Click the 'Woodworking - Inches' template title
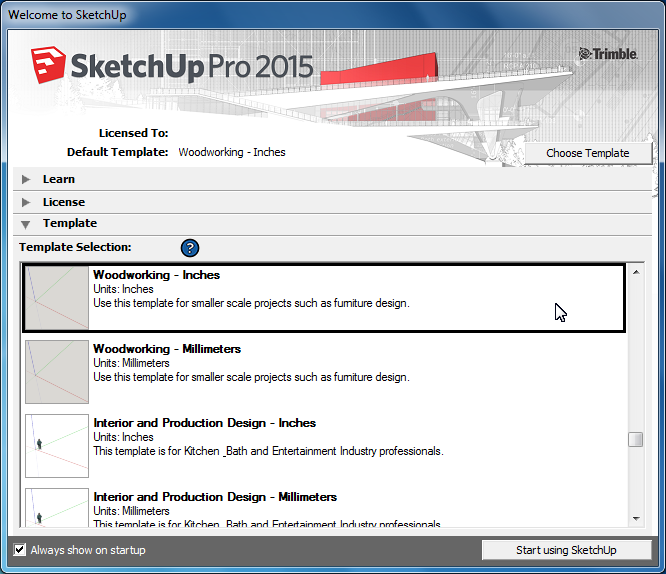The height and width of the screenshot is (574, 666). [156, 275]
